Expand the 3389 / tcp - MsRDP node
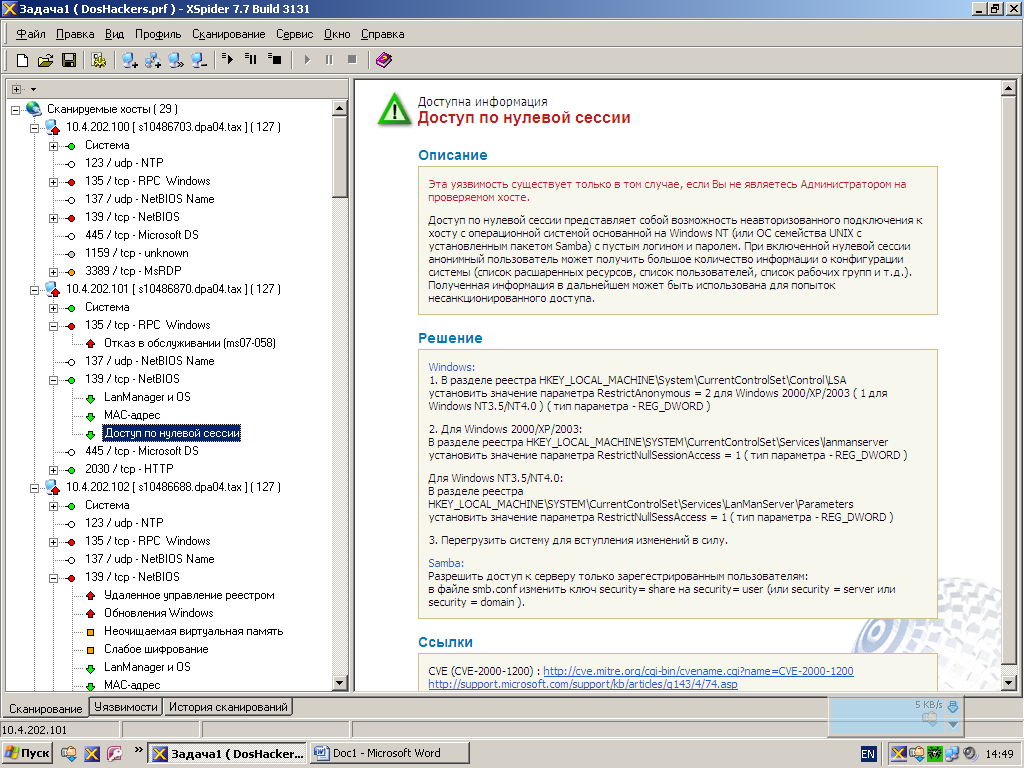1024x768 pixels. point(54,271)
